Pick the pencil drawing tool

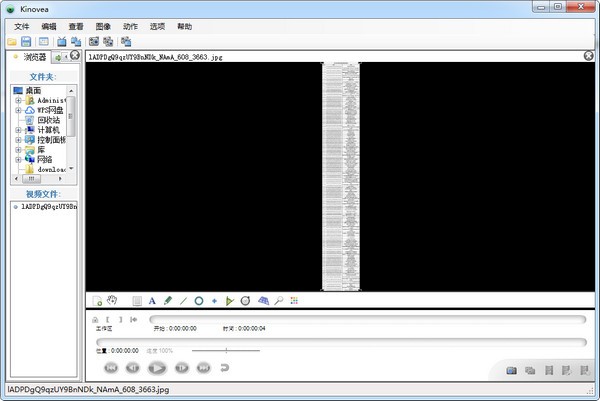click(x=168, y=301)
